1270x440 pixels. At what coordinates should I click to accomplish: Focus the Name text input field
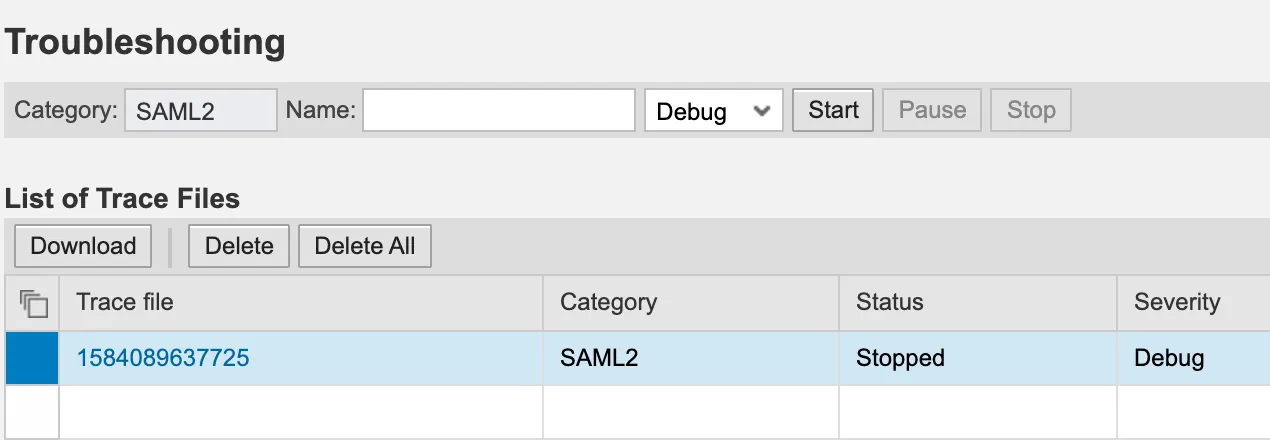[498, 110]
